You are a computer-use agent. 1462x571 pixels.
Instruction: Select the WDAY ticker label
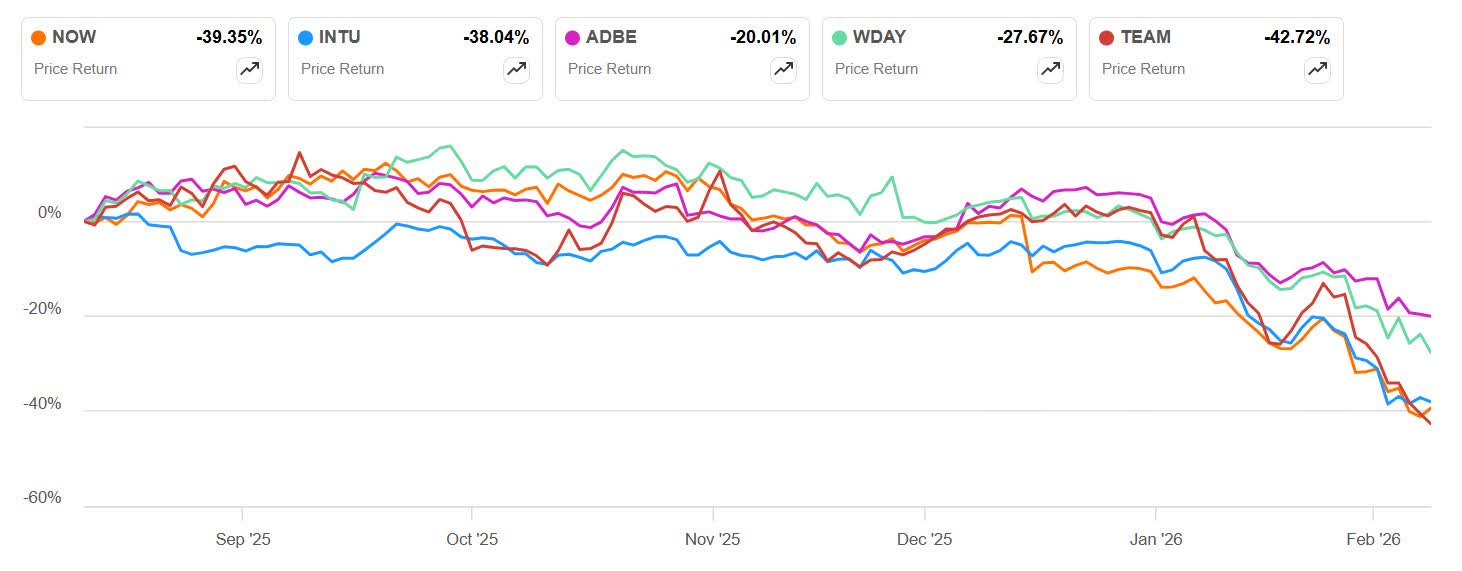879,37
